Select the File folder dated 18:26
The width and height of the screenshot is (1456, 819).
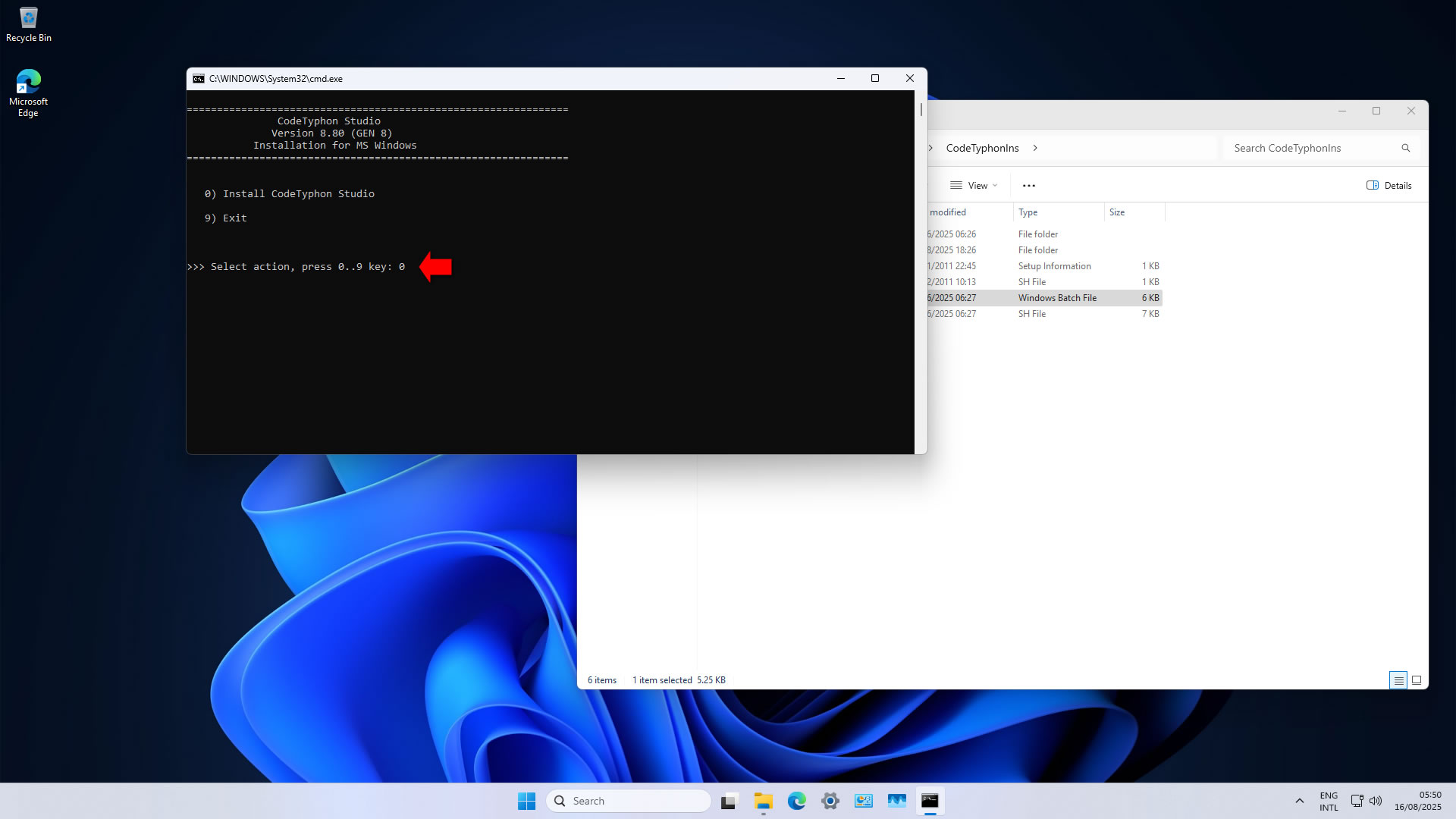(1045, 250)
